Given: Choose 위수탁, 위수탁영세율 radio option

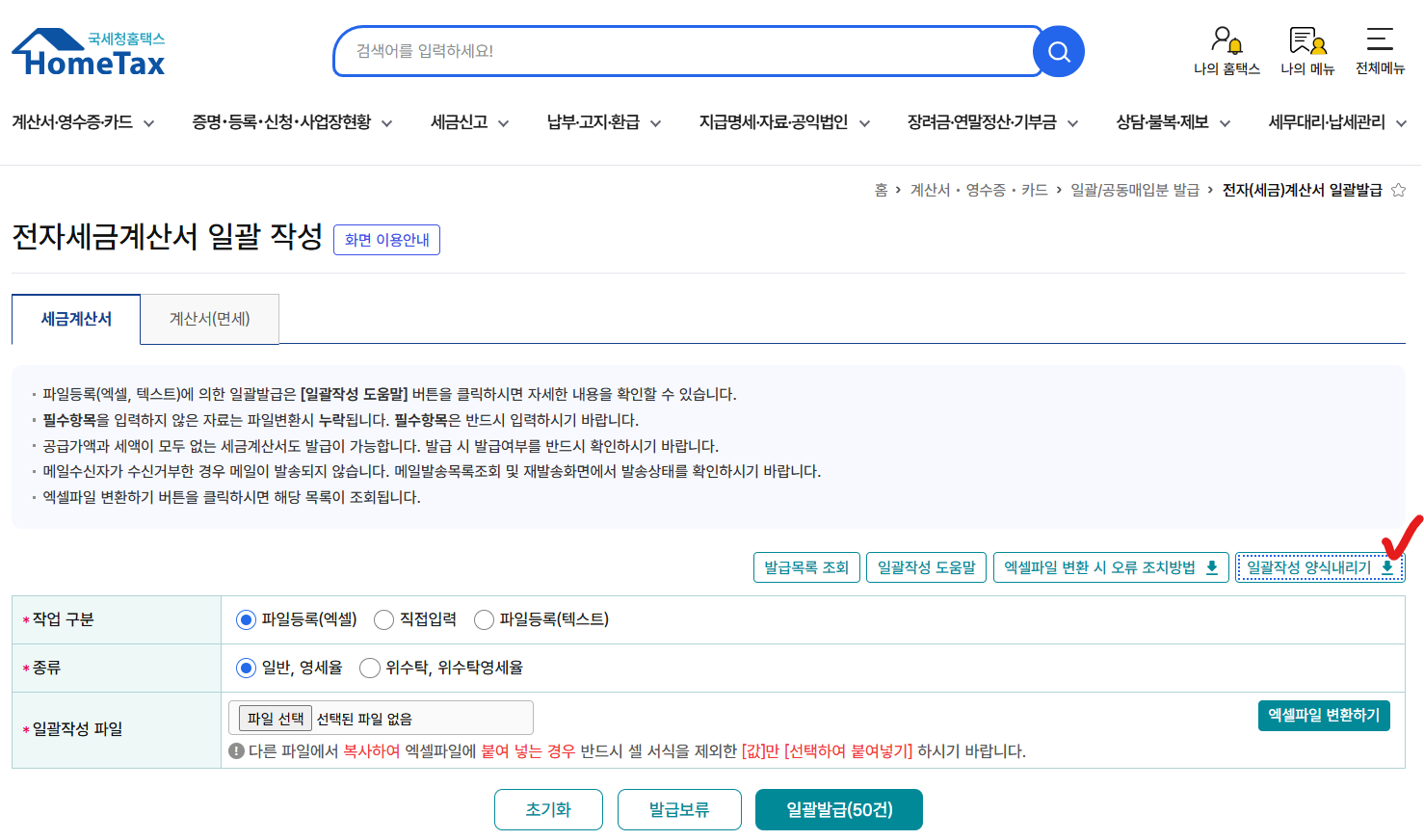Looking at the screenshot, I should point(370,668).
